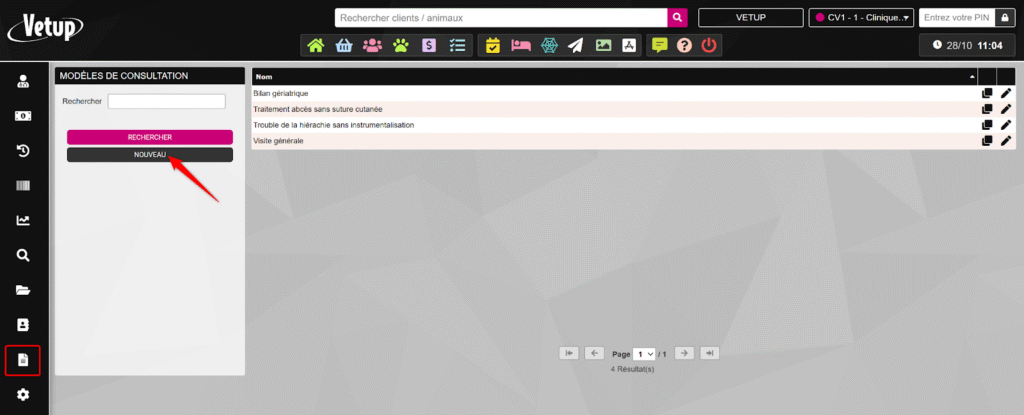Open the pink clients group icon
The width and height of the screenshot is (1024, 415).
tap(372, 45)
